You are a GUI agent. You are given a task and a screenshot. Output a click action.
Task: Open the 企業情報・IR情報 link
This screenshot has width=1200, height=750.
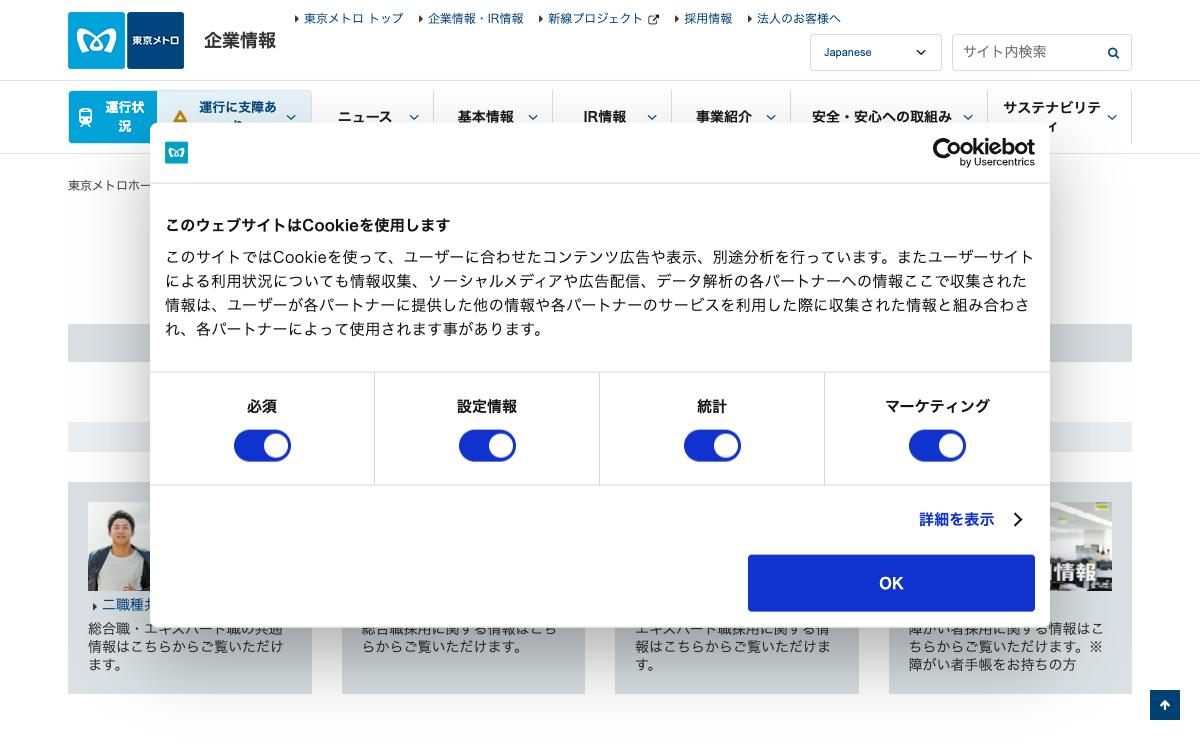[475, 19]
